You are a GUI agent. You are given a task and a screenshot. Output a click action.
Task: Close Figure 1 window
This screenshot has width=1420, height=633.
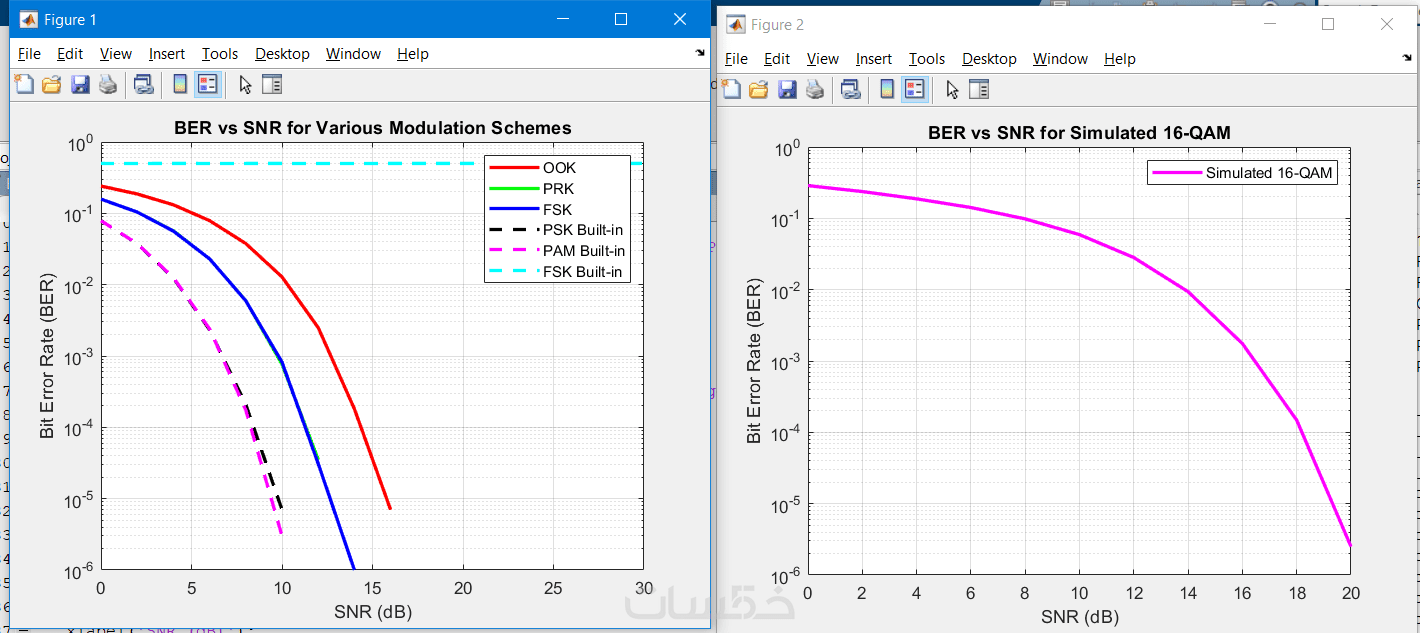tap(680, 19)
